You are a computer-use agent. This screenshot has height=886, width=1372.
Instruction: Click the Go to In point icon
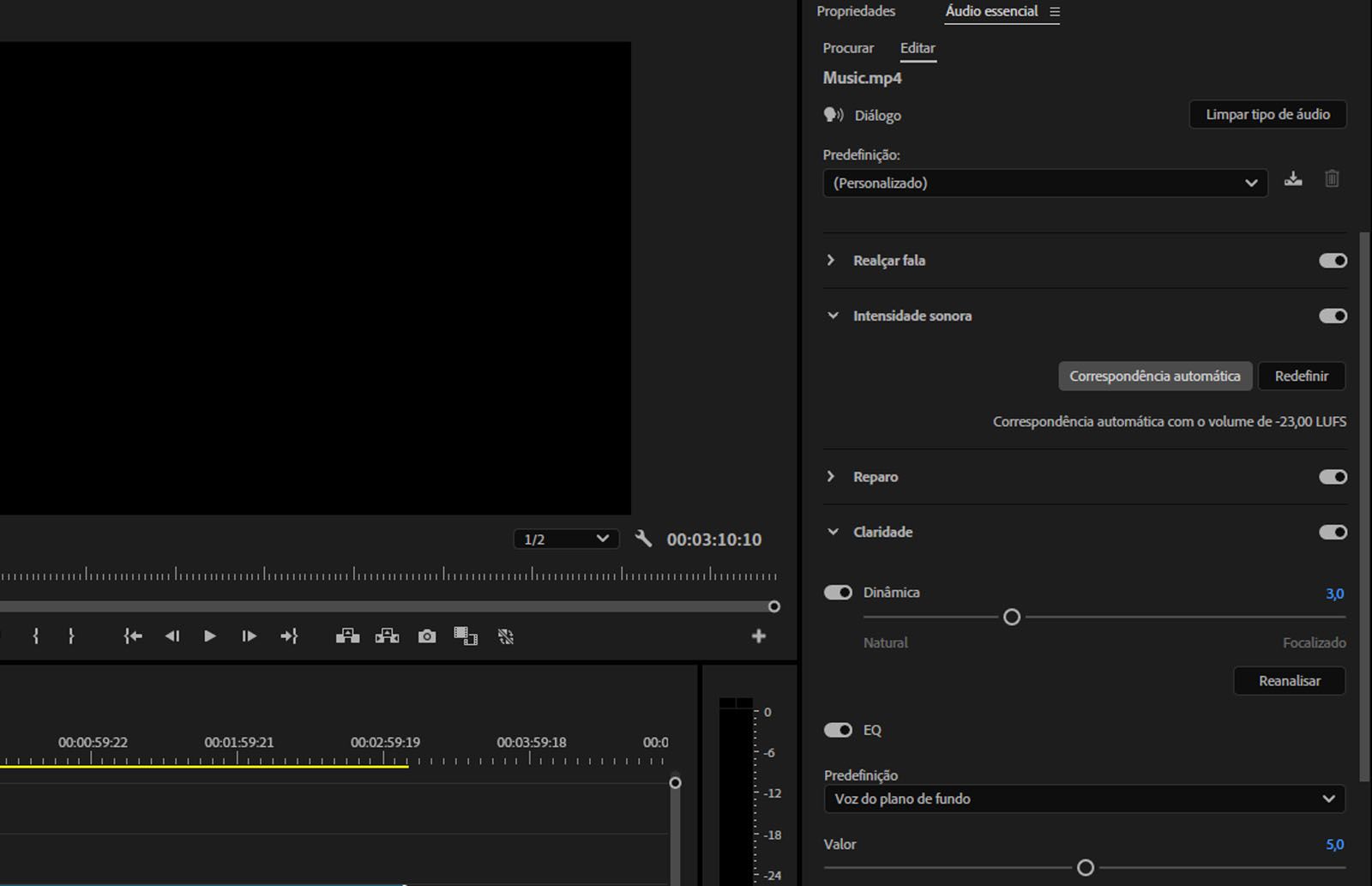(132, 636)
